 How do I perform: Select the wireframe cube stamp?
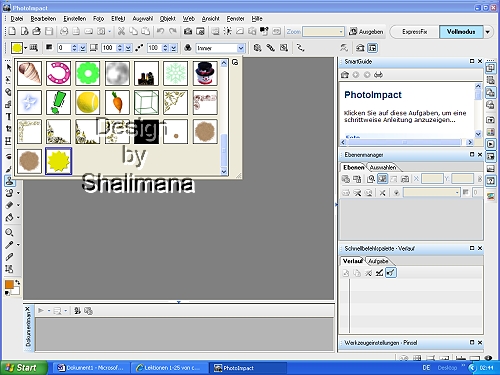point(146,102)
